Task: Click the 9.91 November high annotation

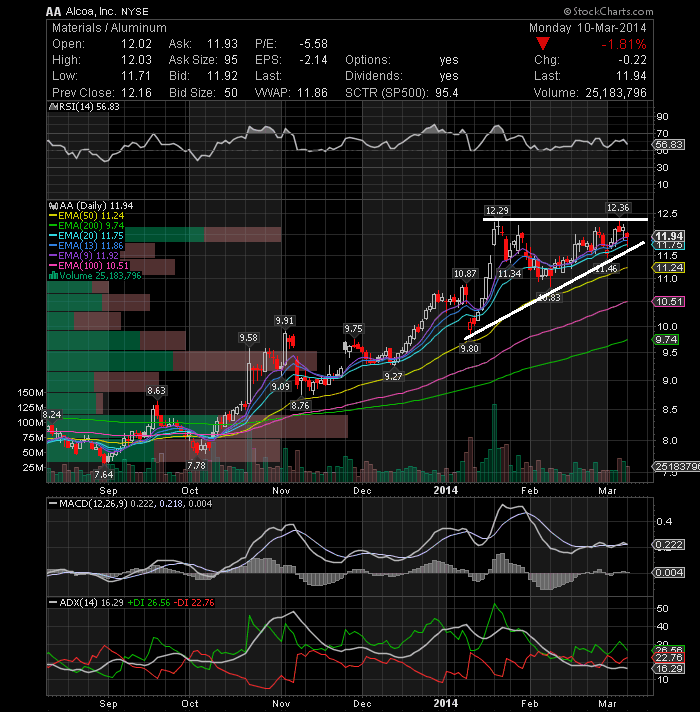Action: point(285,321)
